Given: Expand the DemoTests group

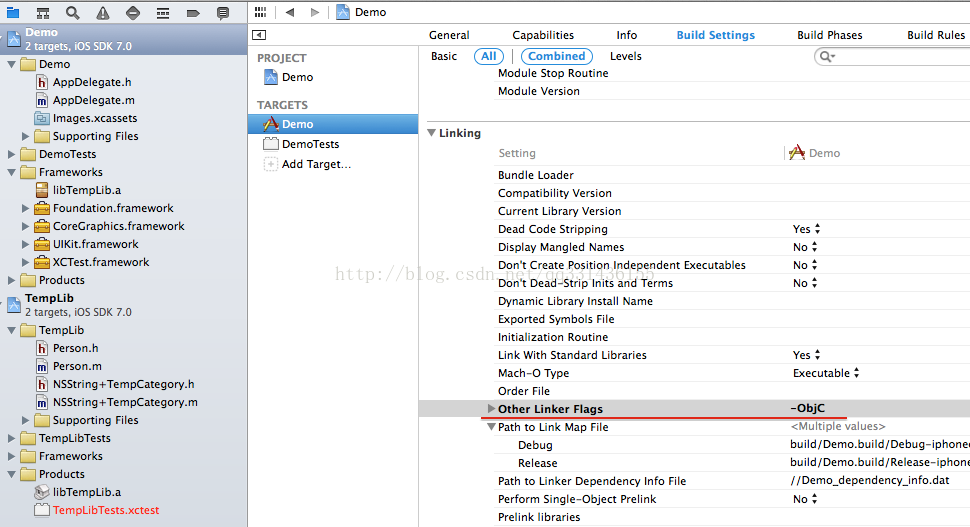Looking at the screenshot, I should (11, 154).
